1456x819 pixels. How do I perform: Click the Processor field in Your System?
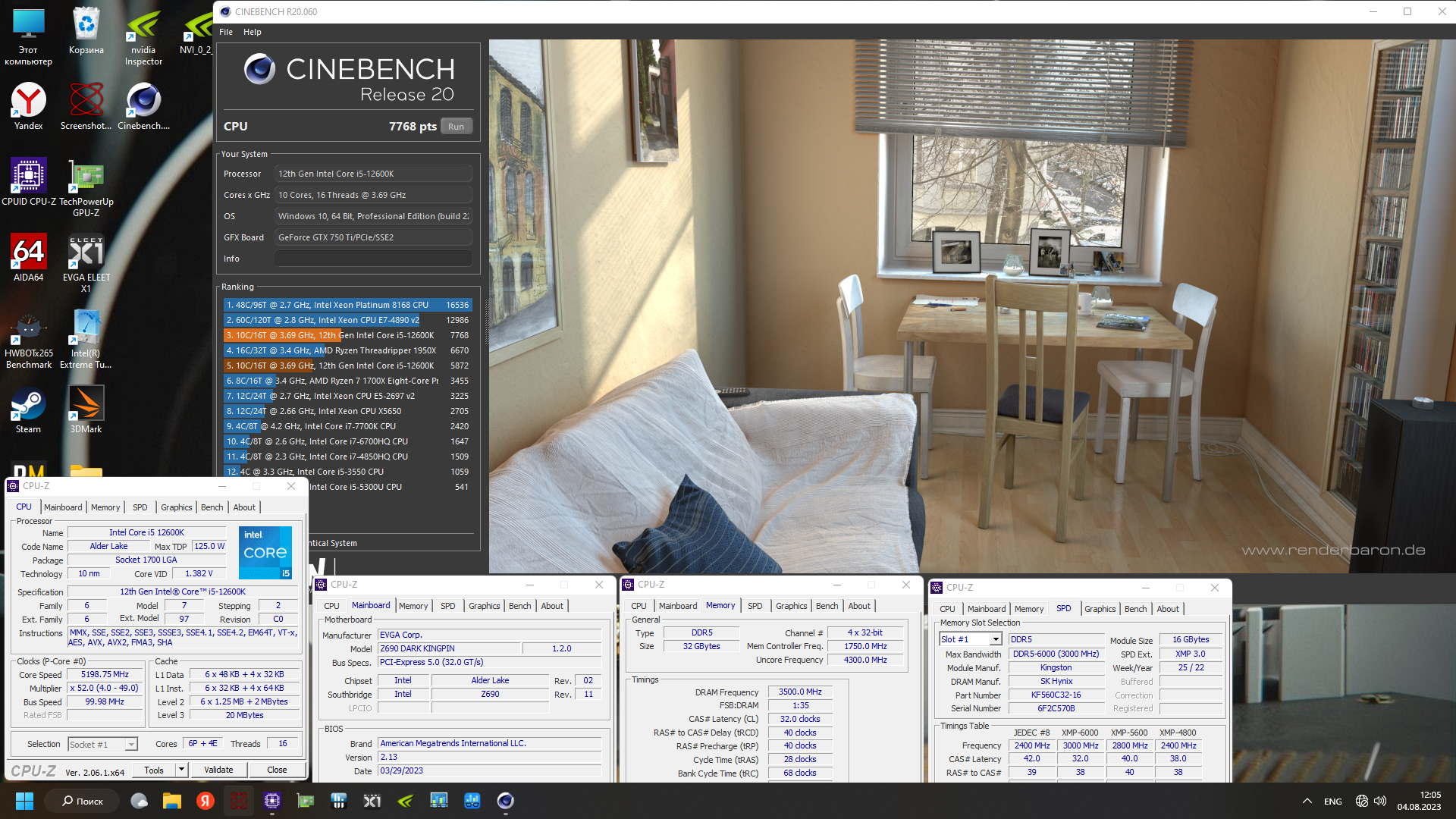(373, 174)
